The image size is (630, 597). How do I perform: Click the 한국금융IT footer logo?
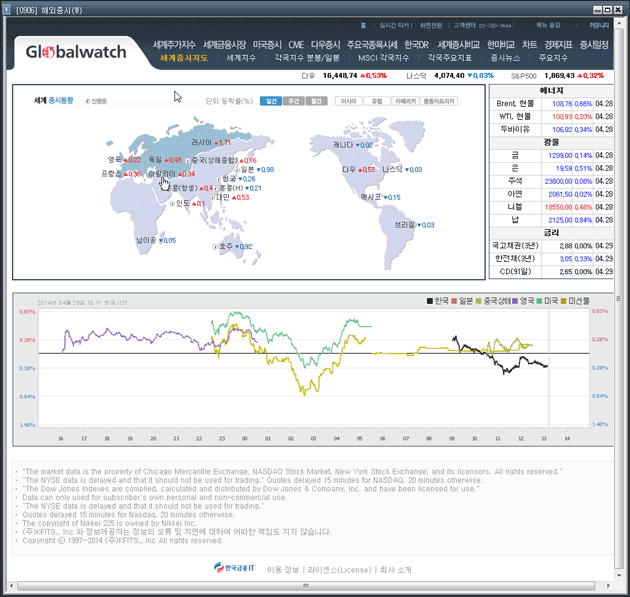234,568
